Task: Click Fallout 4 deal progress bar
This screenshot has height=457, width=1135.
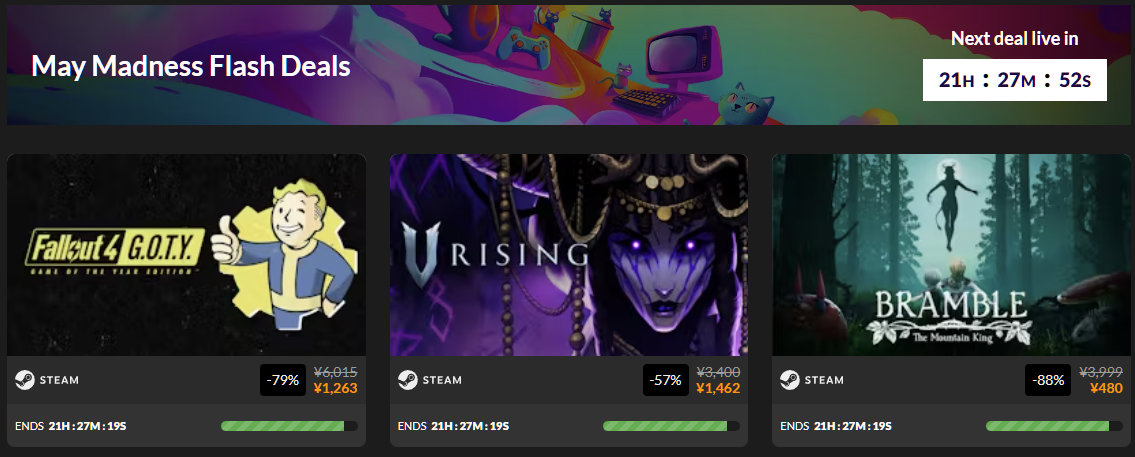Action: (289, 426)
